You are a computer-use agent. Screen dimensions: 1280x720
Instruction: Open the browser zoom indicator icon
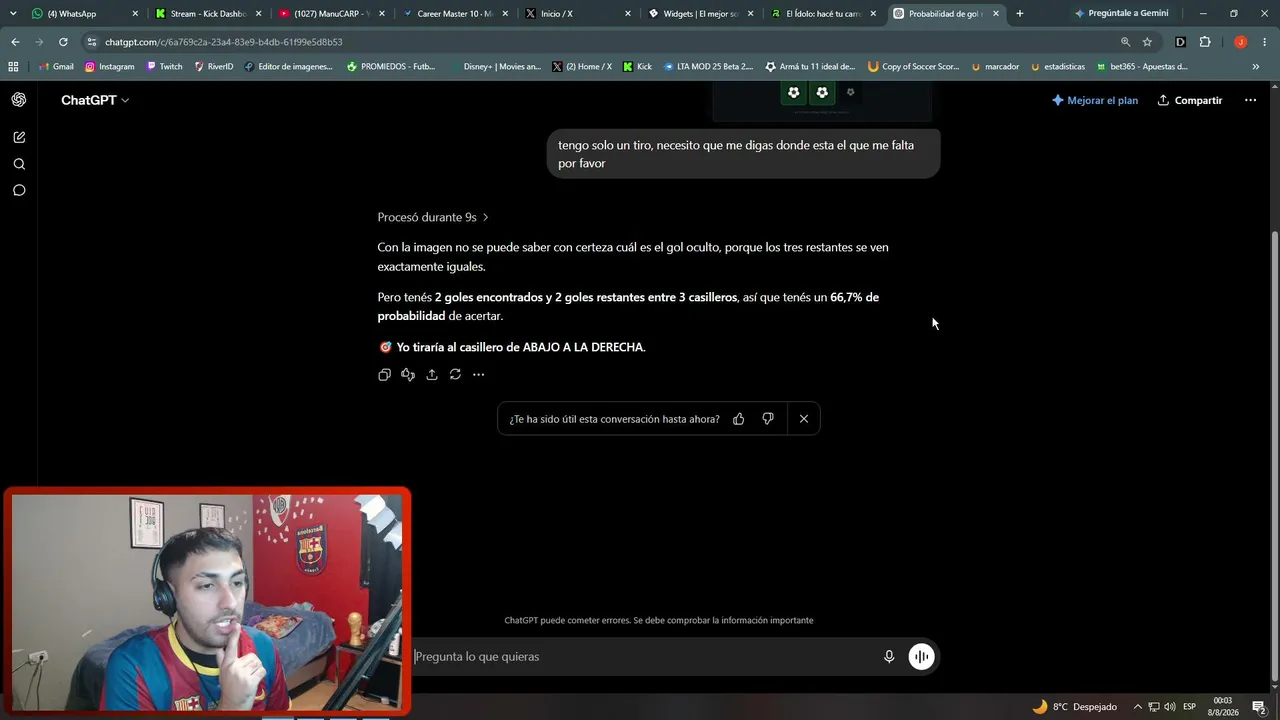coord(1125,42)
